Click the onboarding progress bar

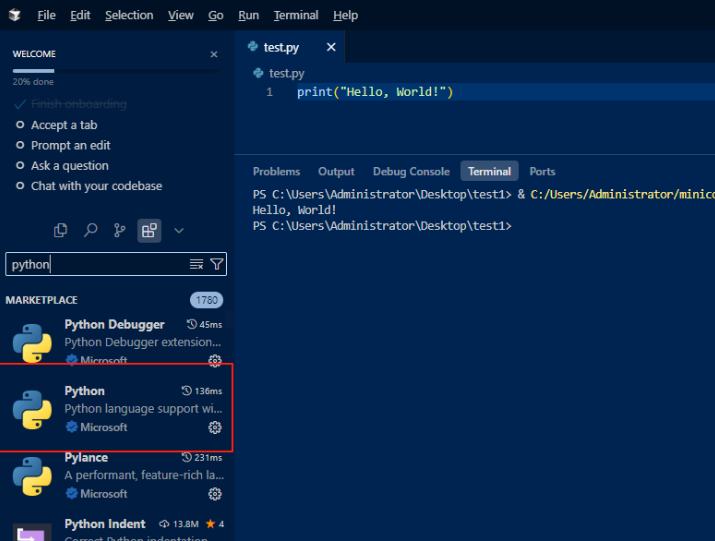(x=116, y=71)
